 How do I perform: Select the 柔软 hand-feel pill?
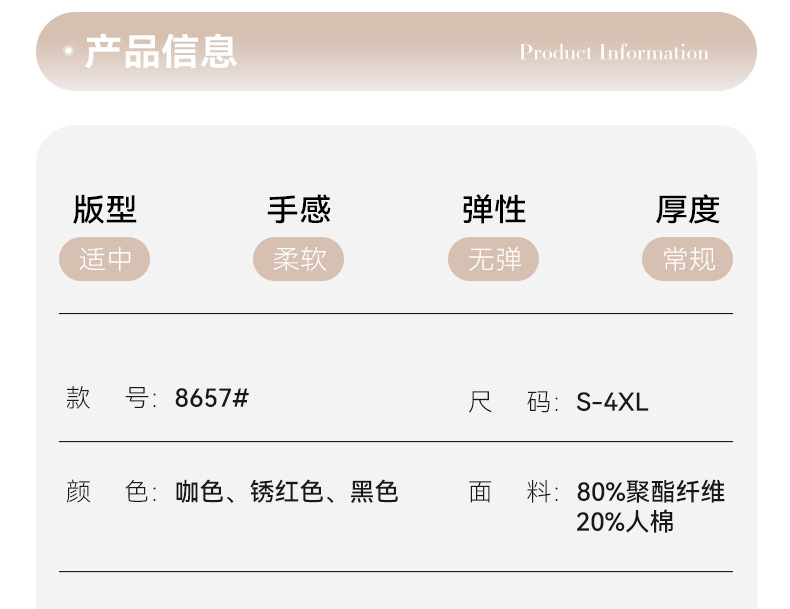click(299, 259)
